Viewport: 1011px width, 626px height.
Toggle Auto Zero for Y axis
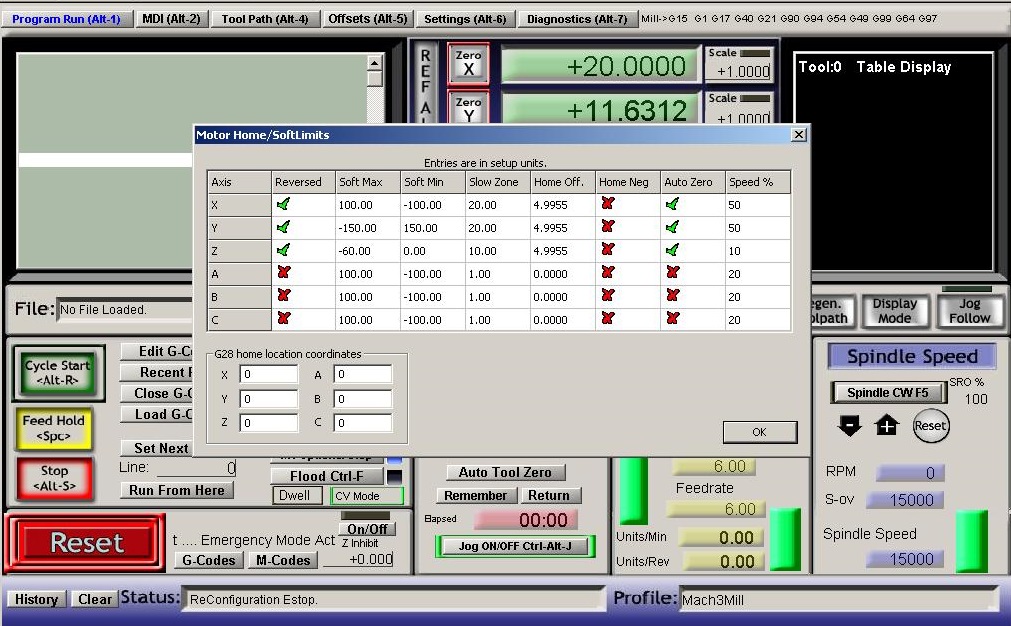tap(672, 227)
